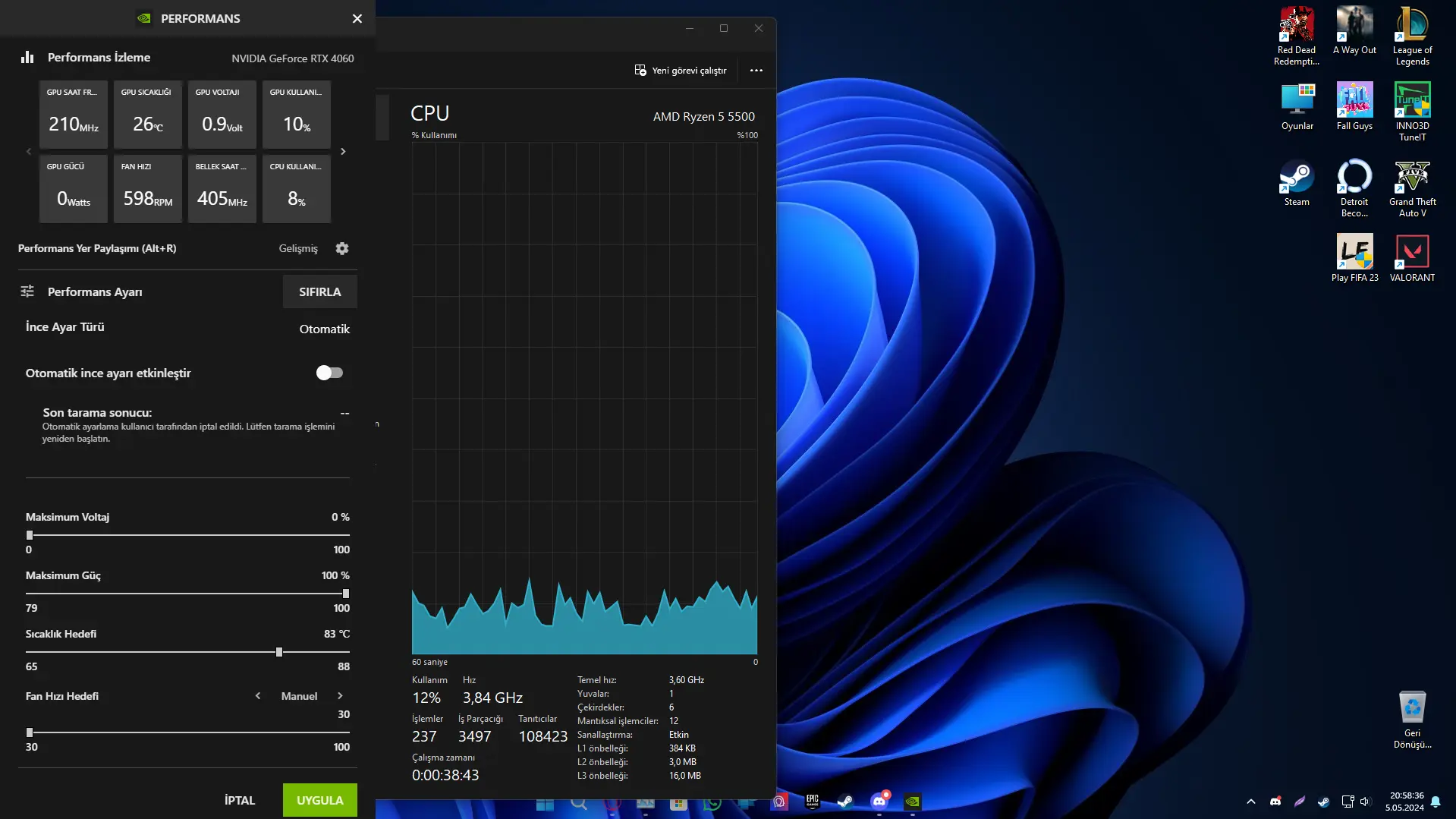Open Steam from the taskbar
The width and height of the screenshot is (1456, 819).
click(844, 802)
